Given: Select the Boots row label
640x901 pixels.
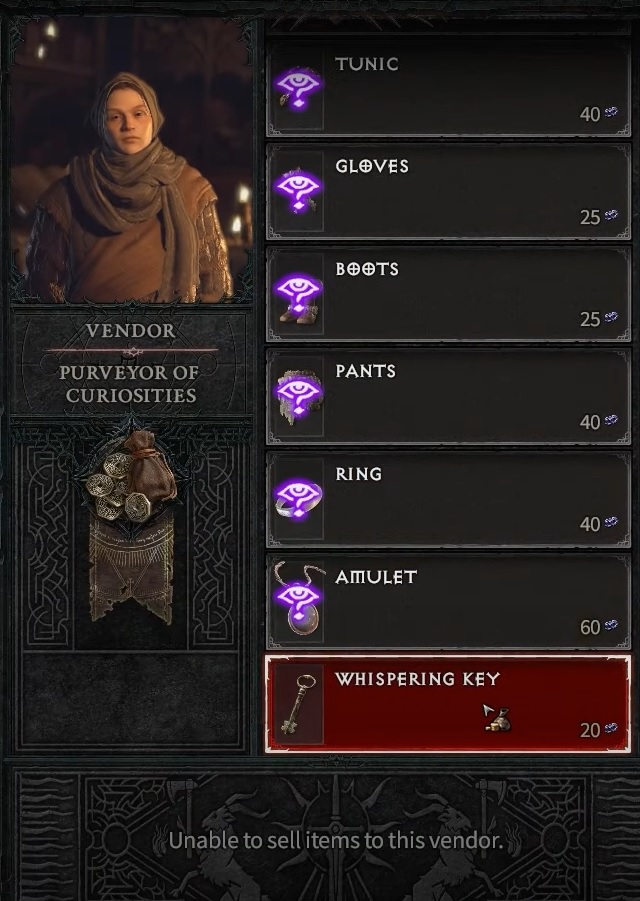Looking at the screenshot, I should point(367,269).
